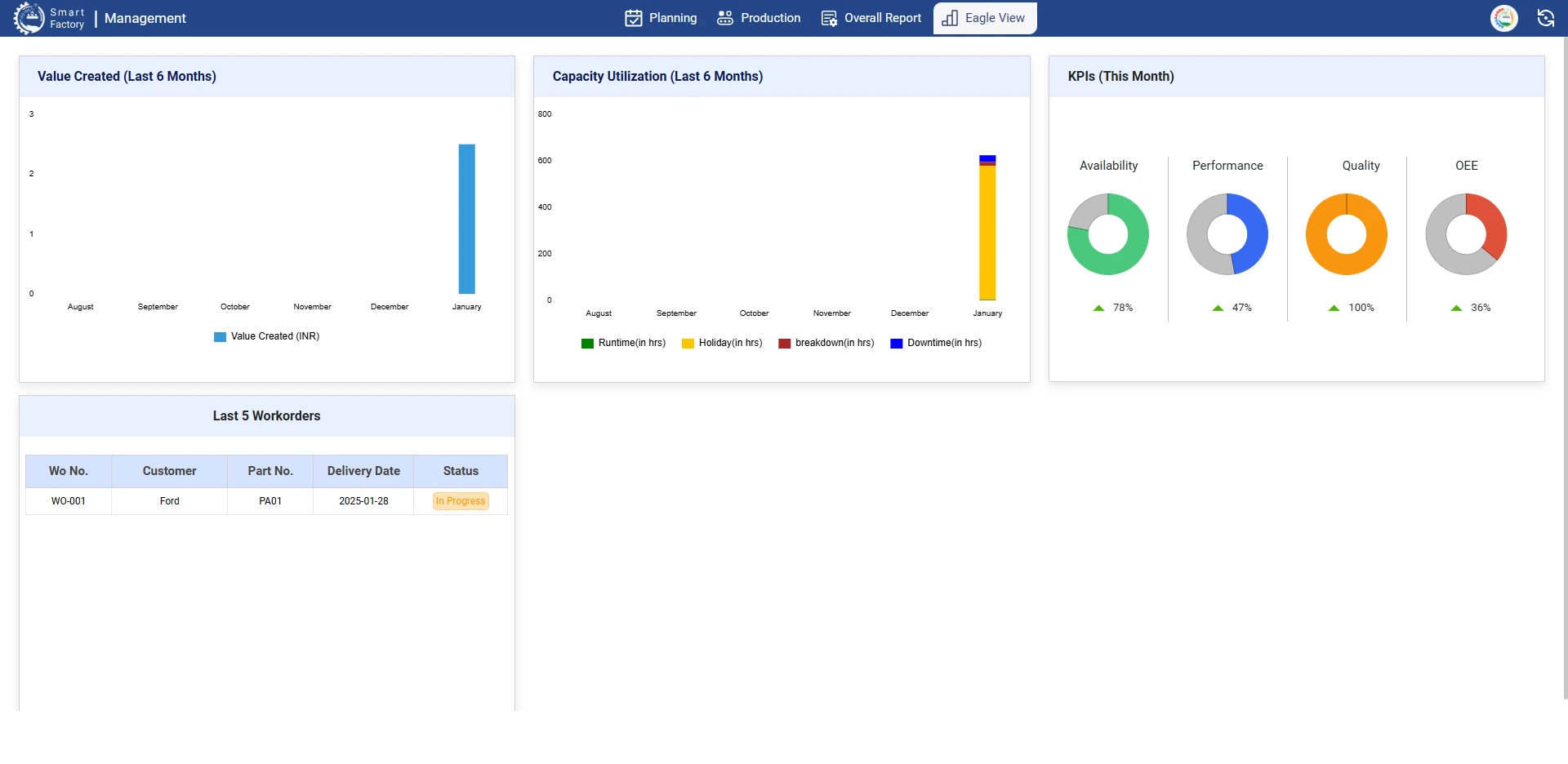Open the user profile avatar
The image size is (1568, 764).
point(1504,18)
